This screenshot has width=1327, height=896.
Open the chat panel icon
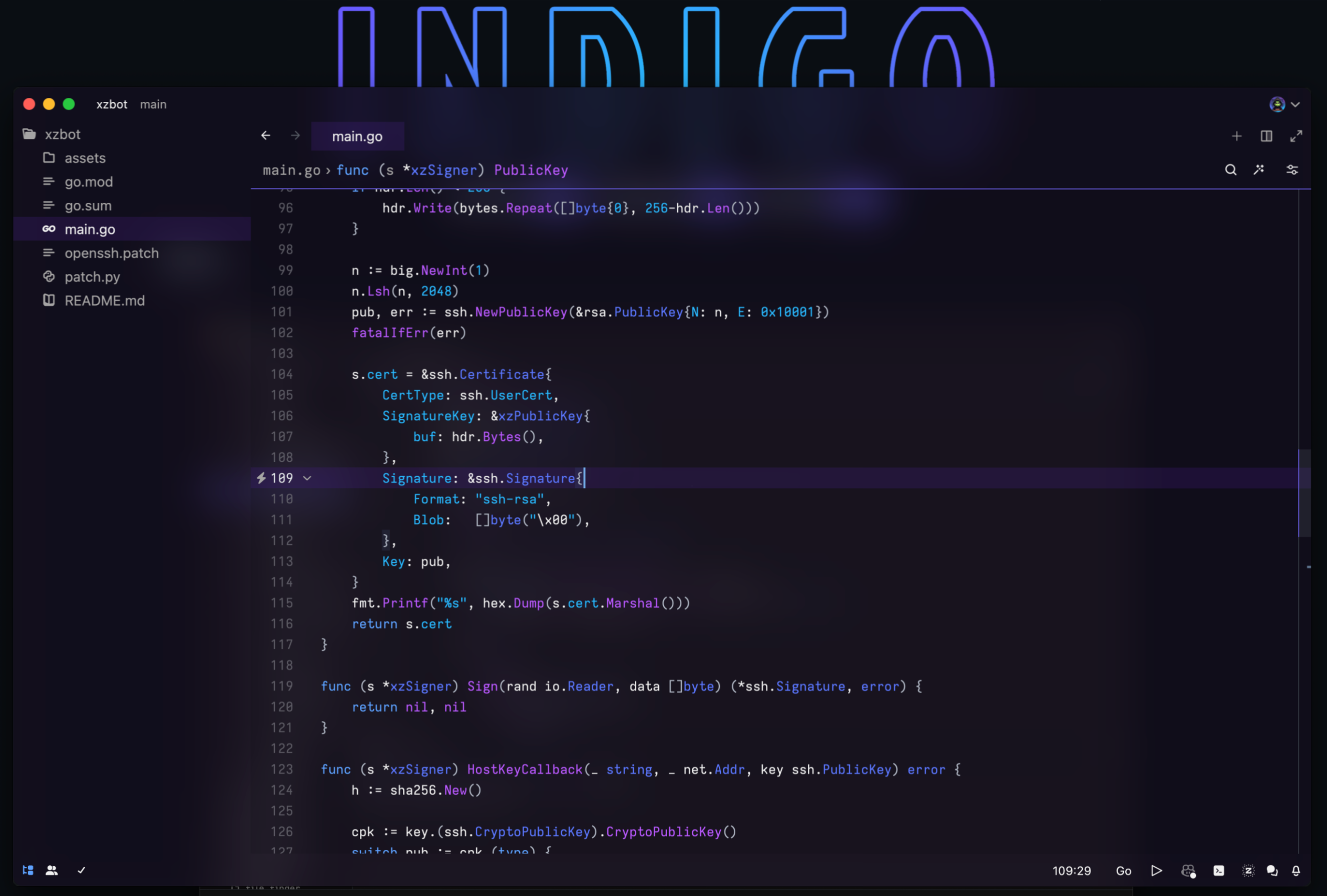(x=1272, y=870)
